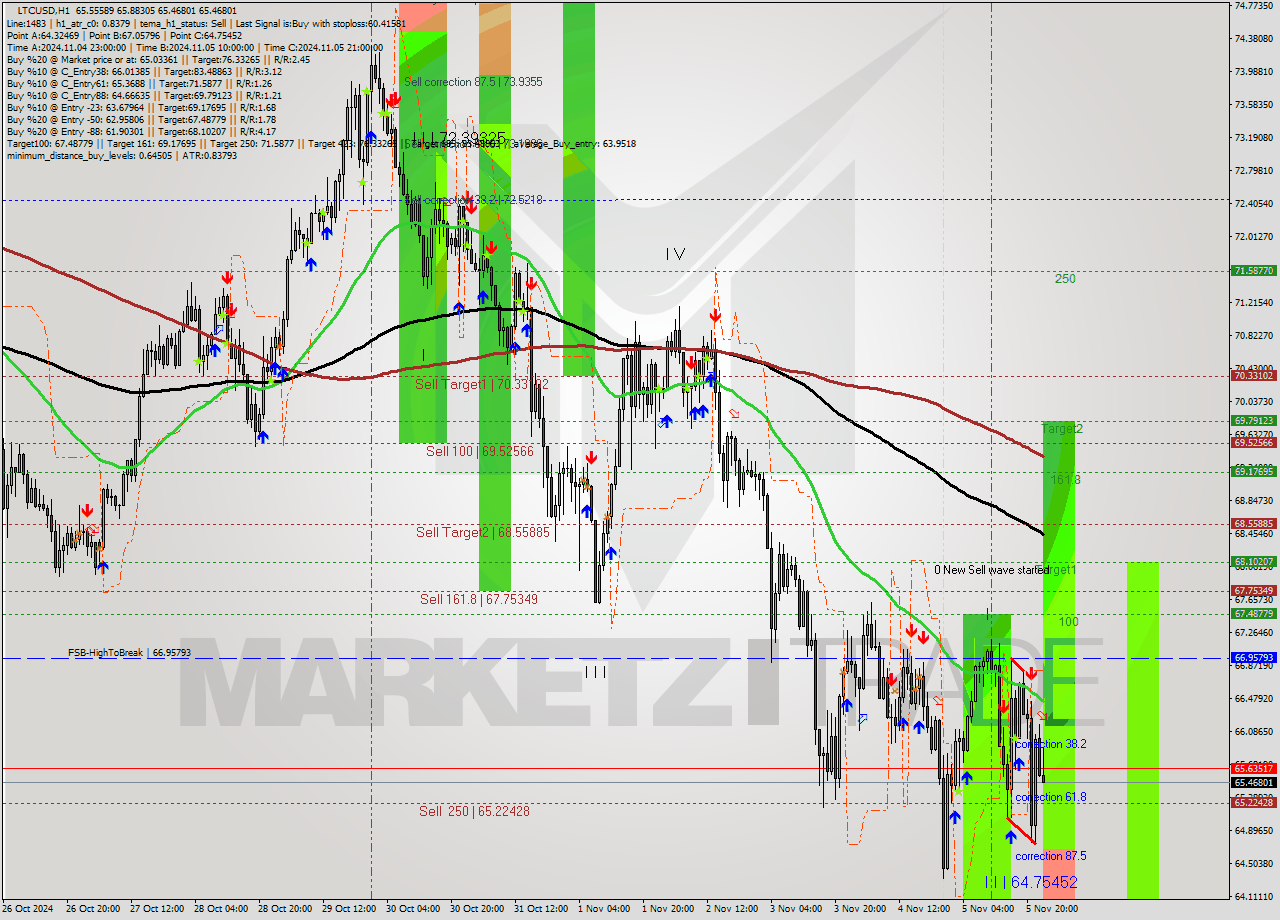
Task: Click the green '100' level label
Action: click(1068, 622)
